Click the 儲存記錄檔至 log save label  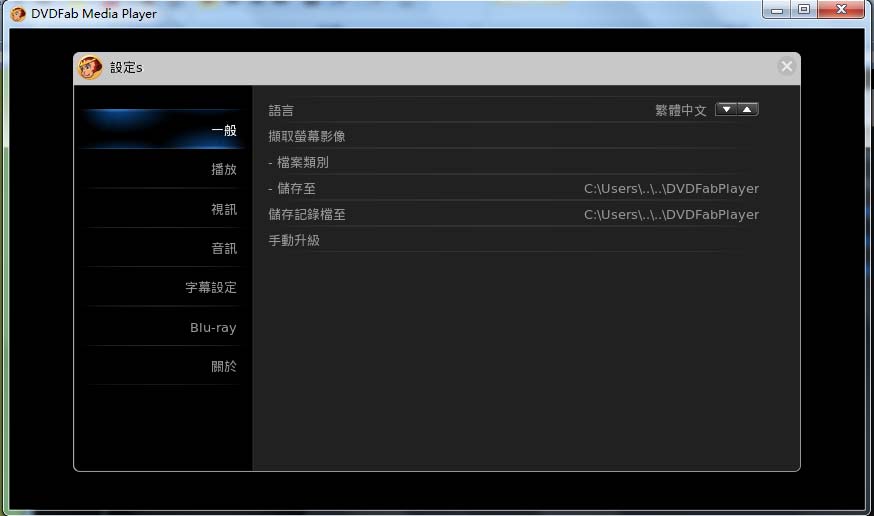307,215
